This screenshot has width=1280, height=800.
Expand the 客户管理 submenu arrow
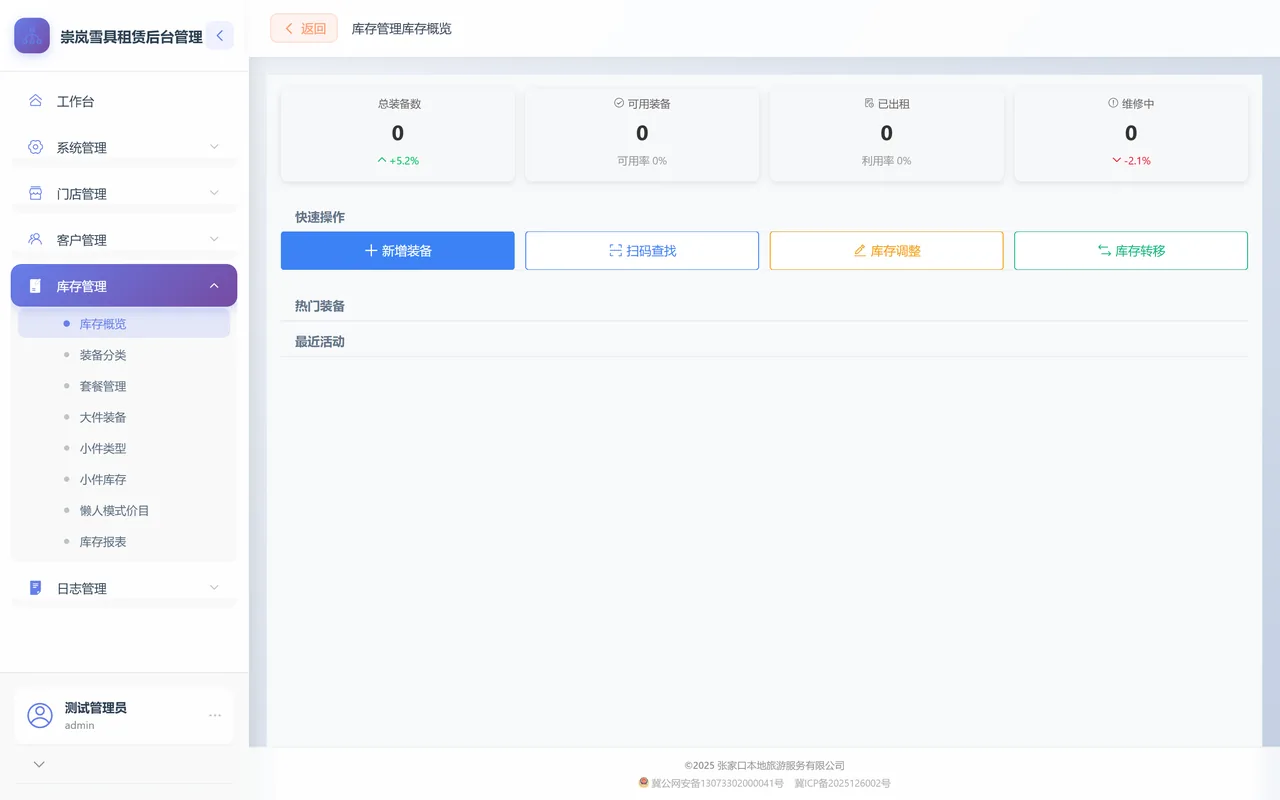click(x=214, y=239)
